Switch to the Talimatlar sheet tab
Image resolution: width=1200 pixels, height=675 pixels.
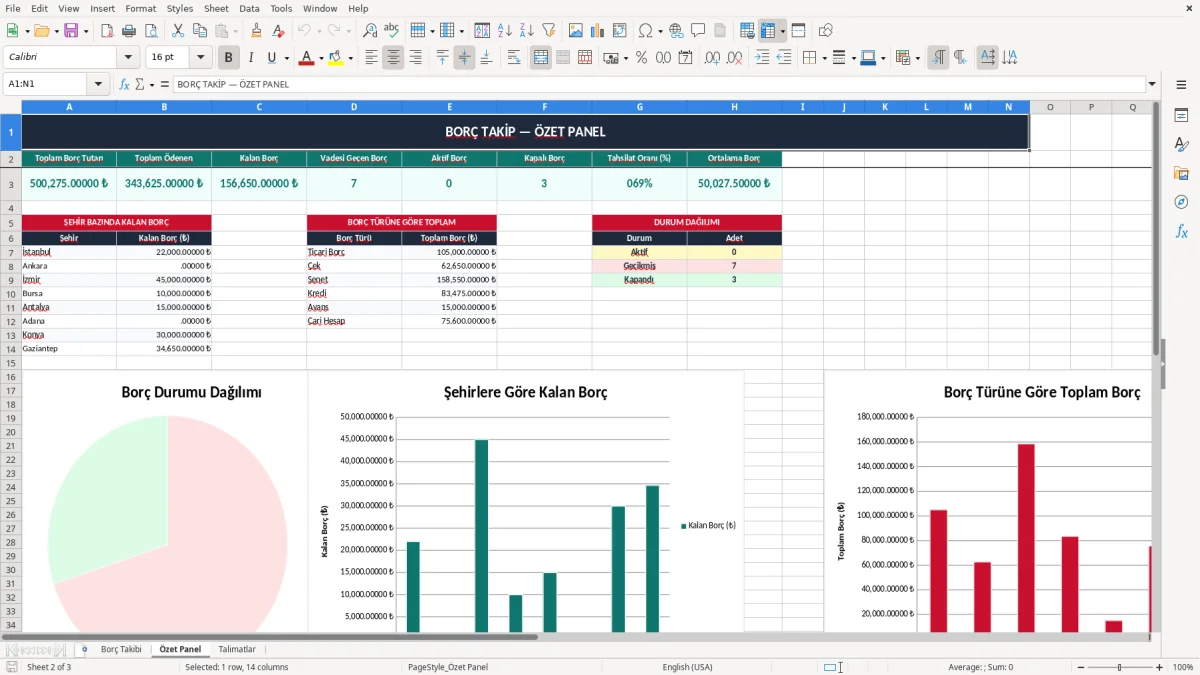tap(237, 649)
